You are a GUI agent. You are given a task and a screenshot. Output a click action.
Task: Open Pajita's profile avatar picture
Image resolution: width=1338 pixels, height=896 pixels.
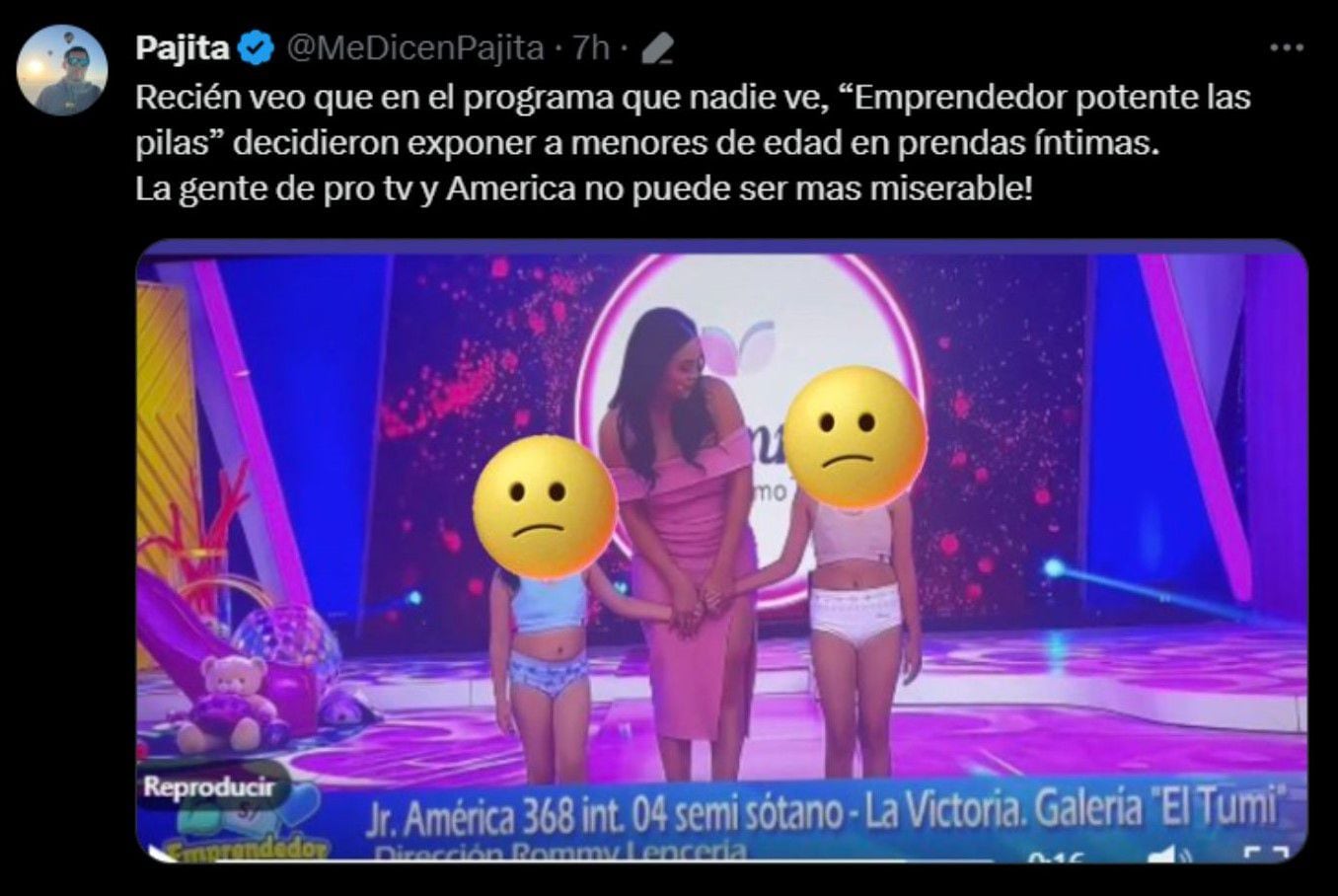pos(62,69)
